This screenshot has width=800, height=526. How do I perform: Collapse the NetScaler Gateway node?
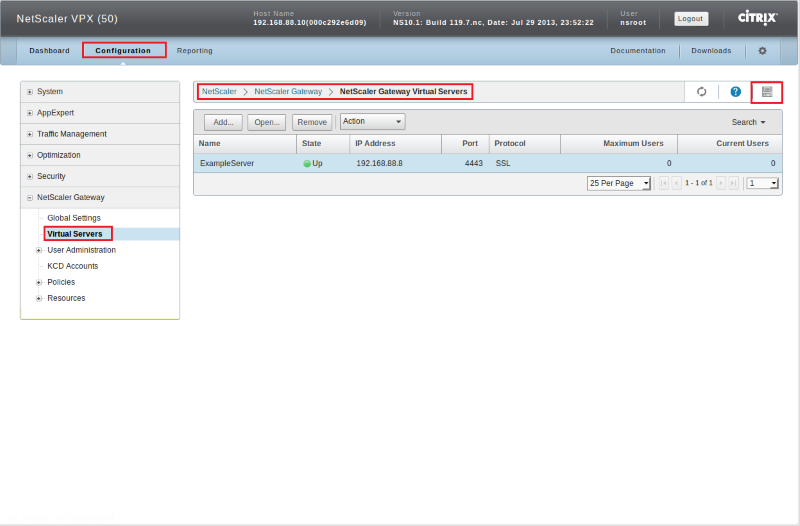[30, 197]
